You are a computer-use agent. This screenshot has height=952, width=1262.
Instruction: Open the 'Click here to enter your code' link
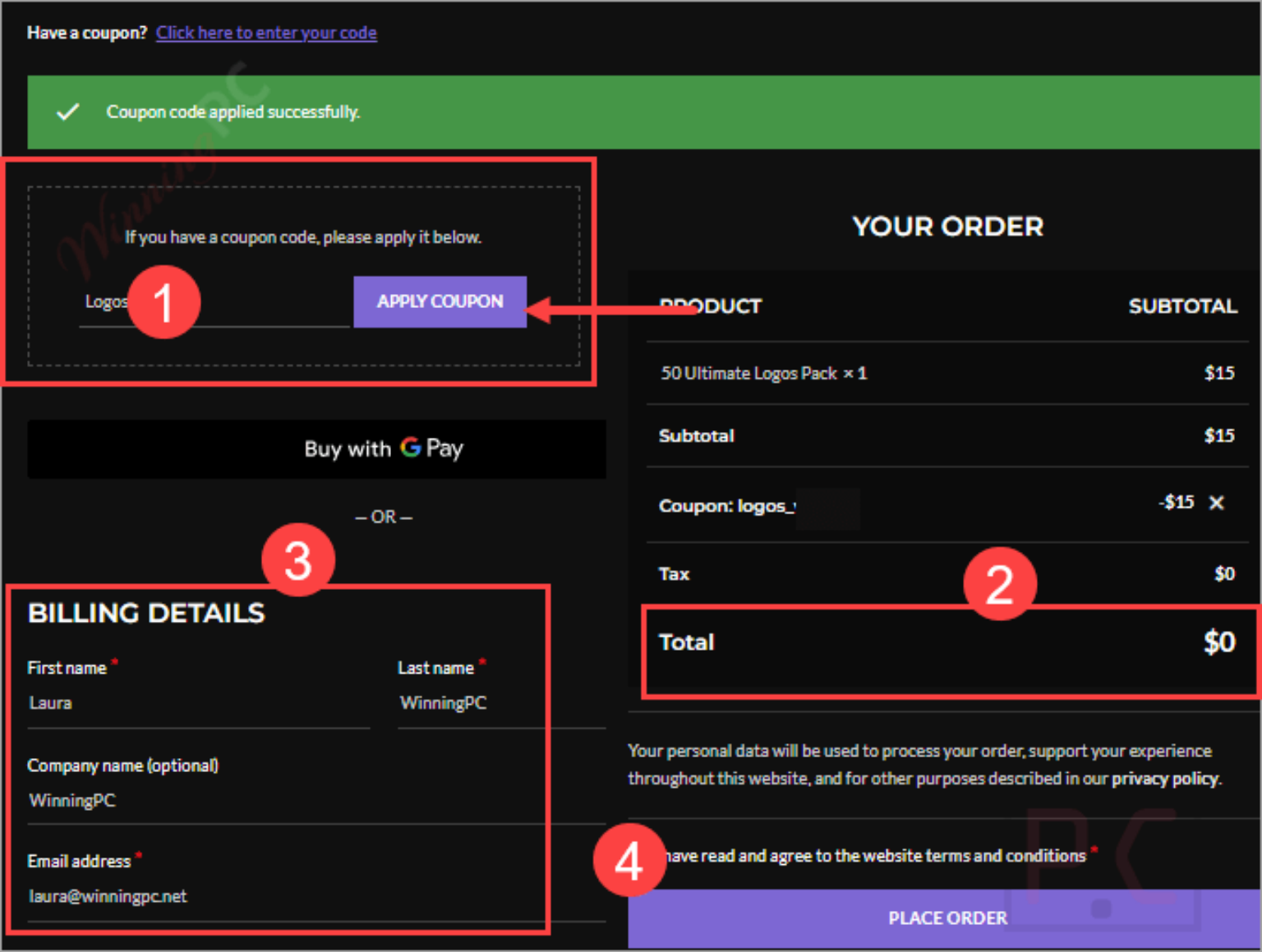[x=266, y=33]
